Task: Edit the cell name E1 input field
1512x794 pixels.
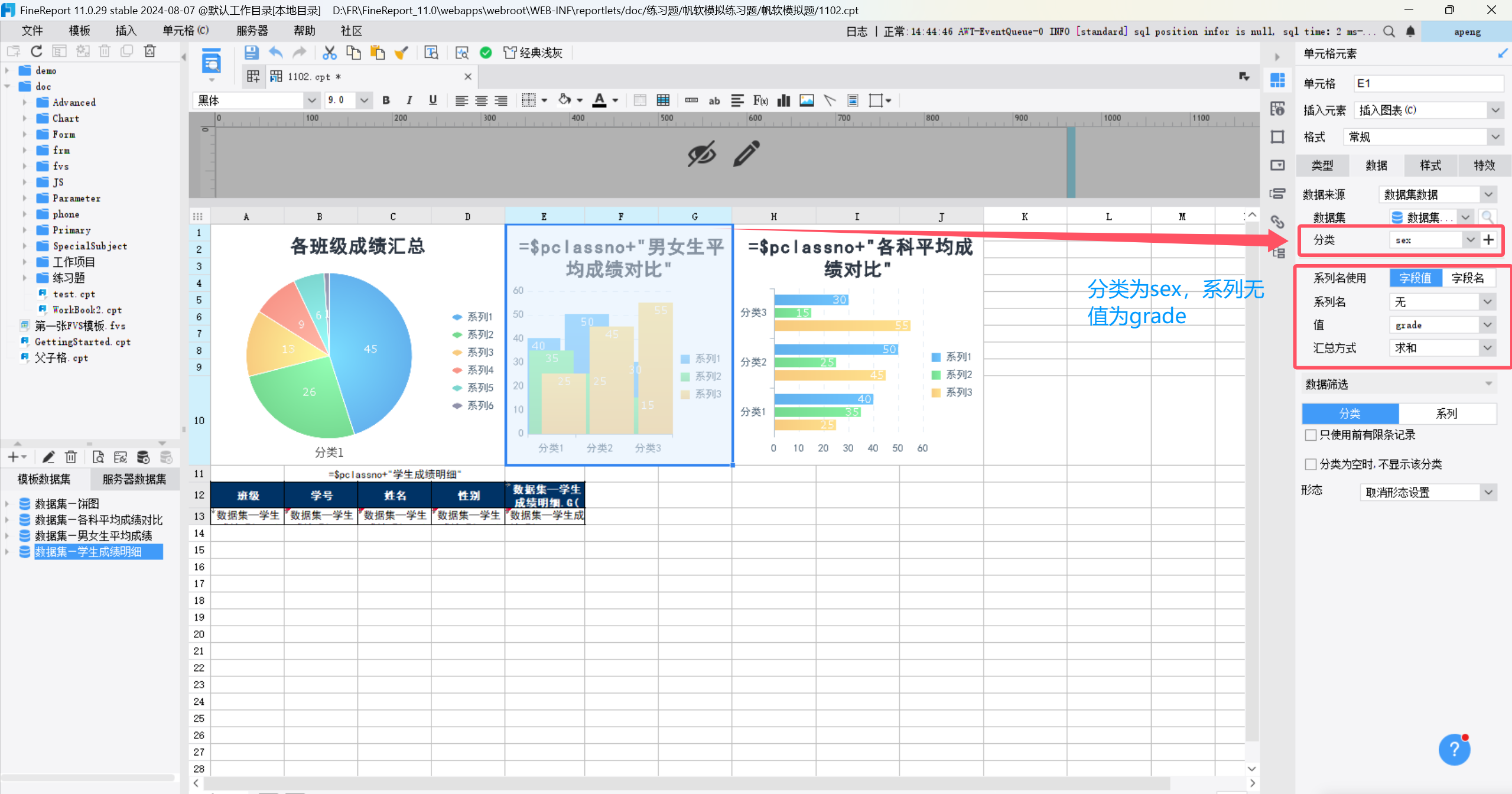Action: [x=1428, y=83]
